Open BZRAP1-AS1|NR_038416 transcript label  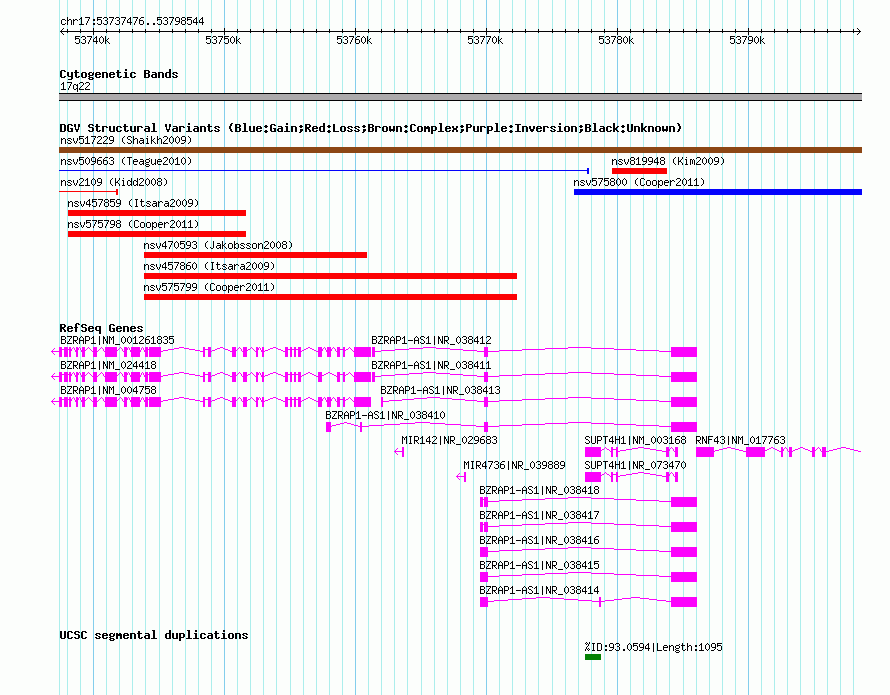[x=539, y=540]
